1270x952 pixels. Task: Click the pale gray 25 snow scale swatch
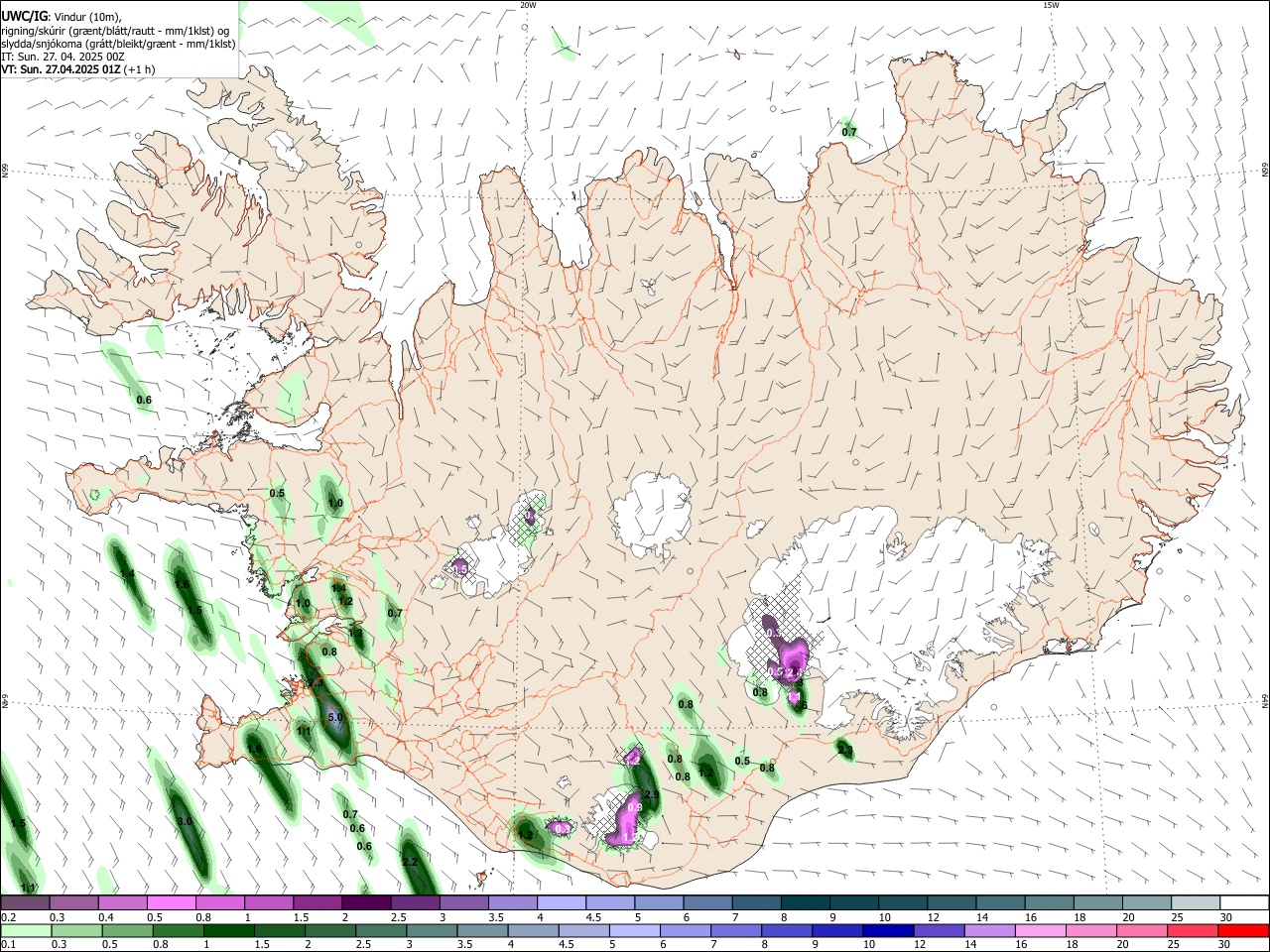1195,902
